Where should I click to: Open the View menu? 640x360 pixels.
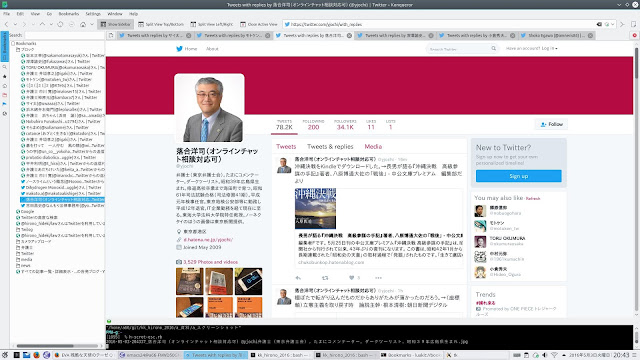coord(35,13)
